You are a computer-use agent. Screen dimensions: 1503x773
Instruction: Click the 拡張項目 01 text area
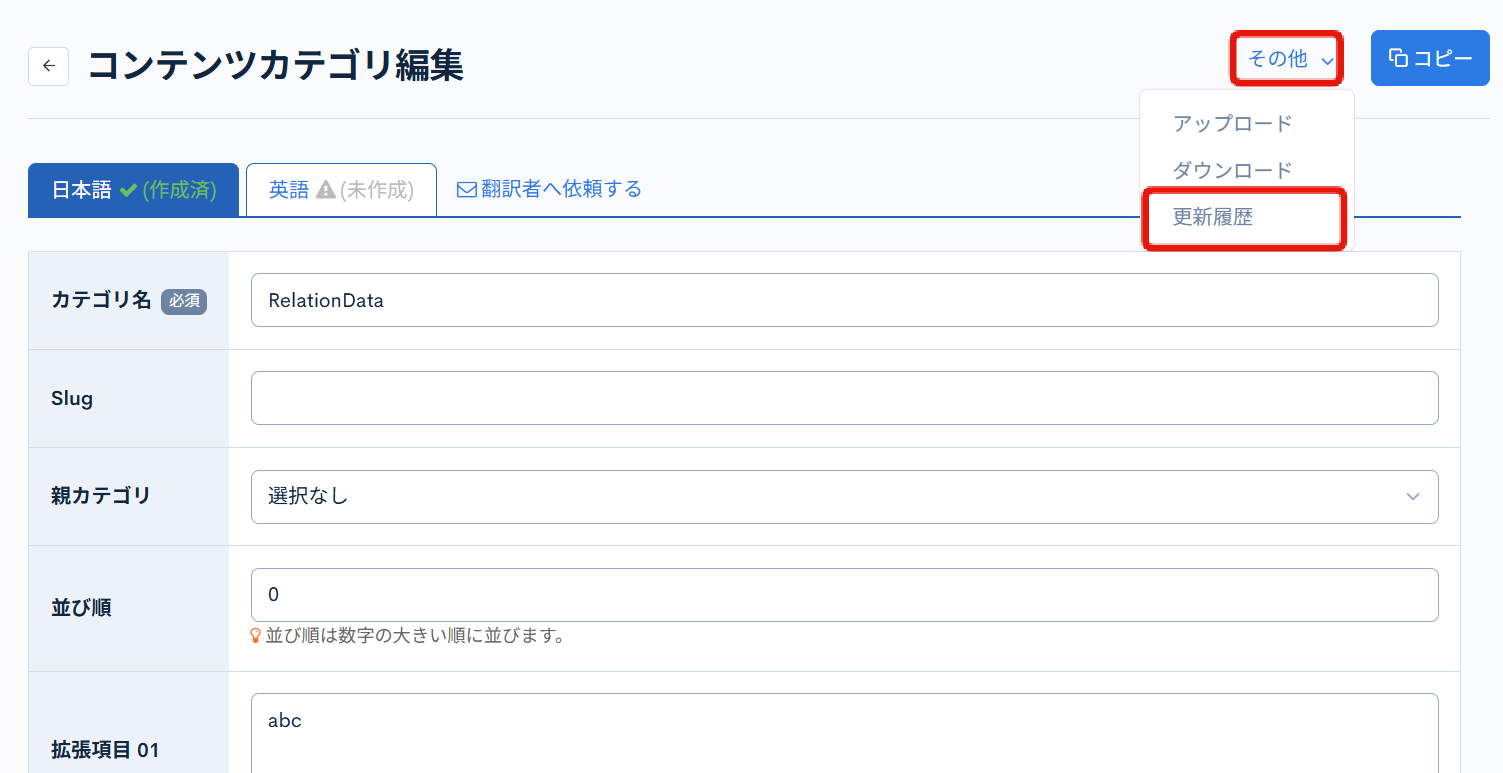[843, 733]
